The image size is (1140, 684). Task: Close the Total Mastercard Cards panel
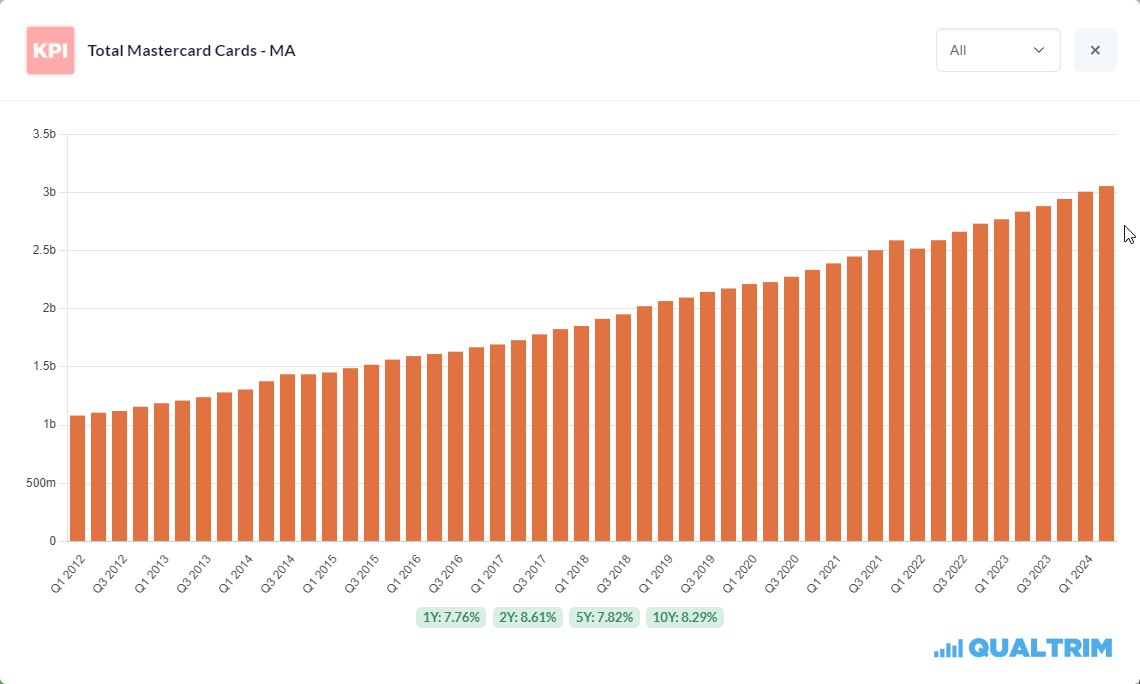[x=1095, y=50]
